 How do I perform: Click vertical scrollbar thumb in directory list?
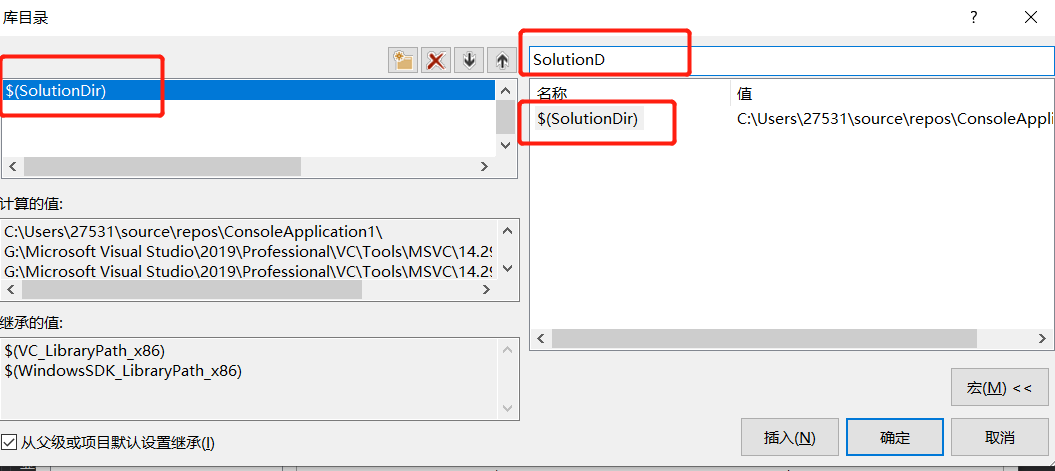point(506,116)
